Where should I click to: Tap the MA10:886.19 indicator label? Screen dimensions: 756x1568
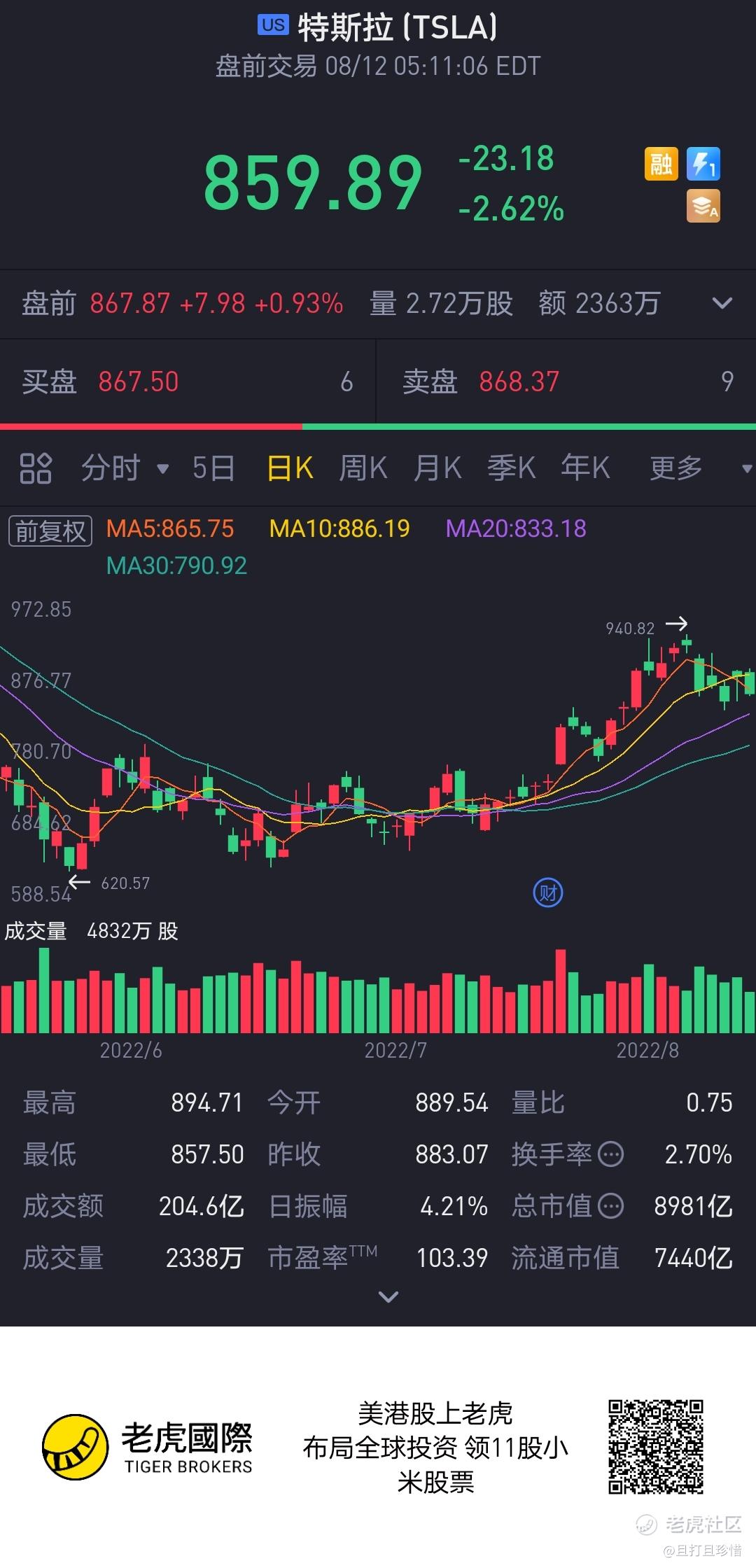click(339, 528)
